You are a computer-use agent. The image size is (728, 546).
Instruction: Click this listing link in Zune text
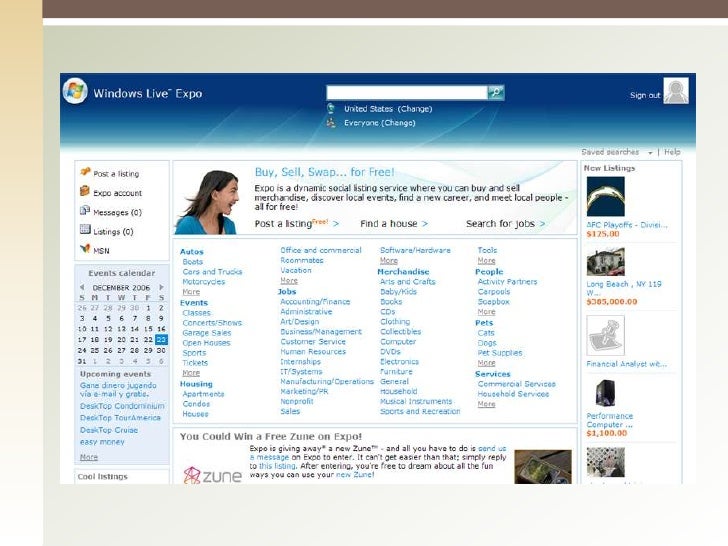[x=277, y=466]
